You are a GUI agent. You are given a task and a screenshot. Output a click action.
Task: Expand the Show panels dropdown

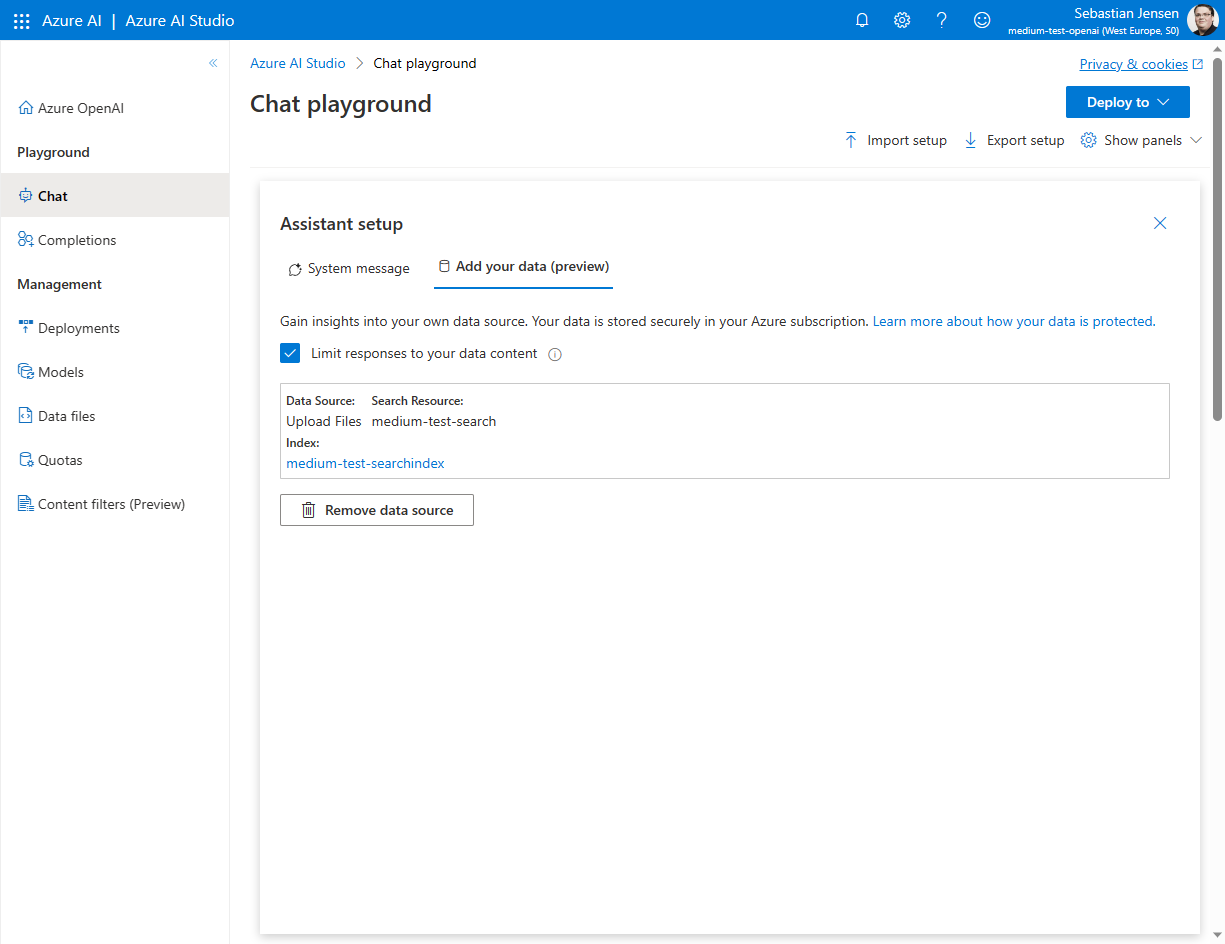1141,140
